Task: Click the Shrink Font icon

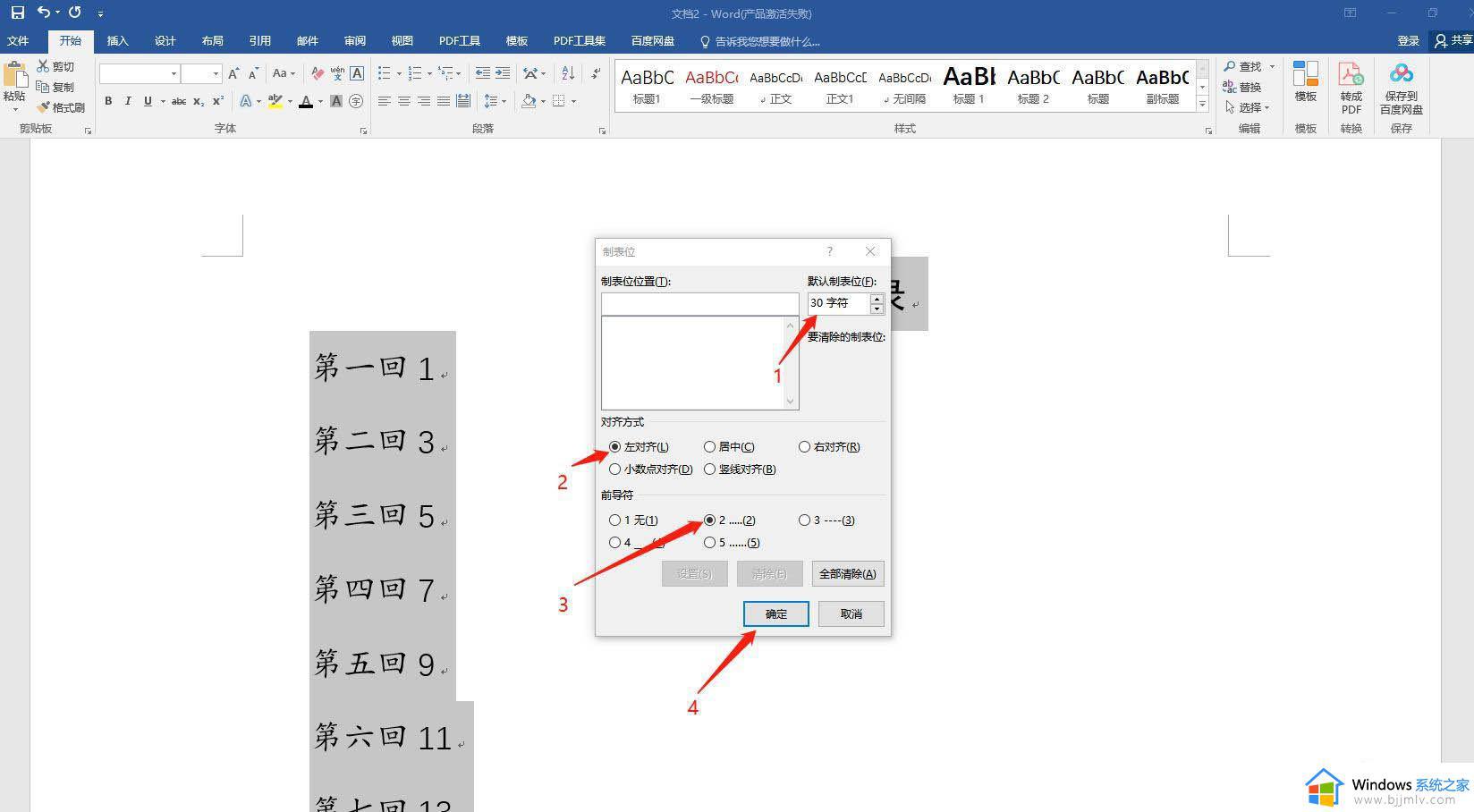Action: click(x=253, y=73)
